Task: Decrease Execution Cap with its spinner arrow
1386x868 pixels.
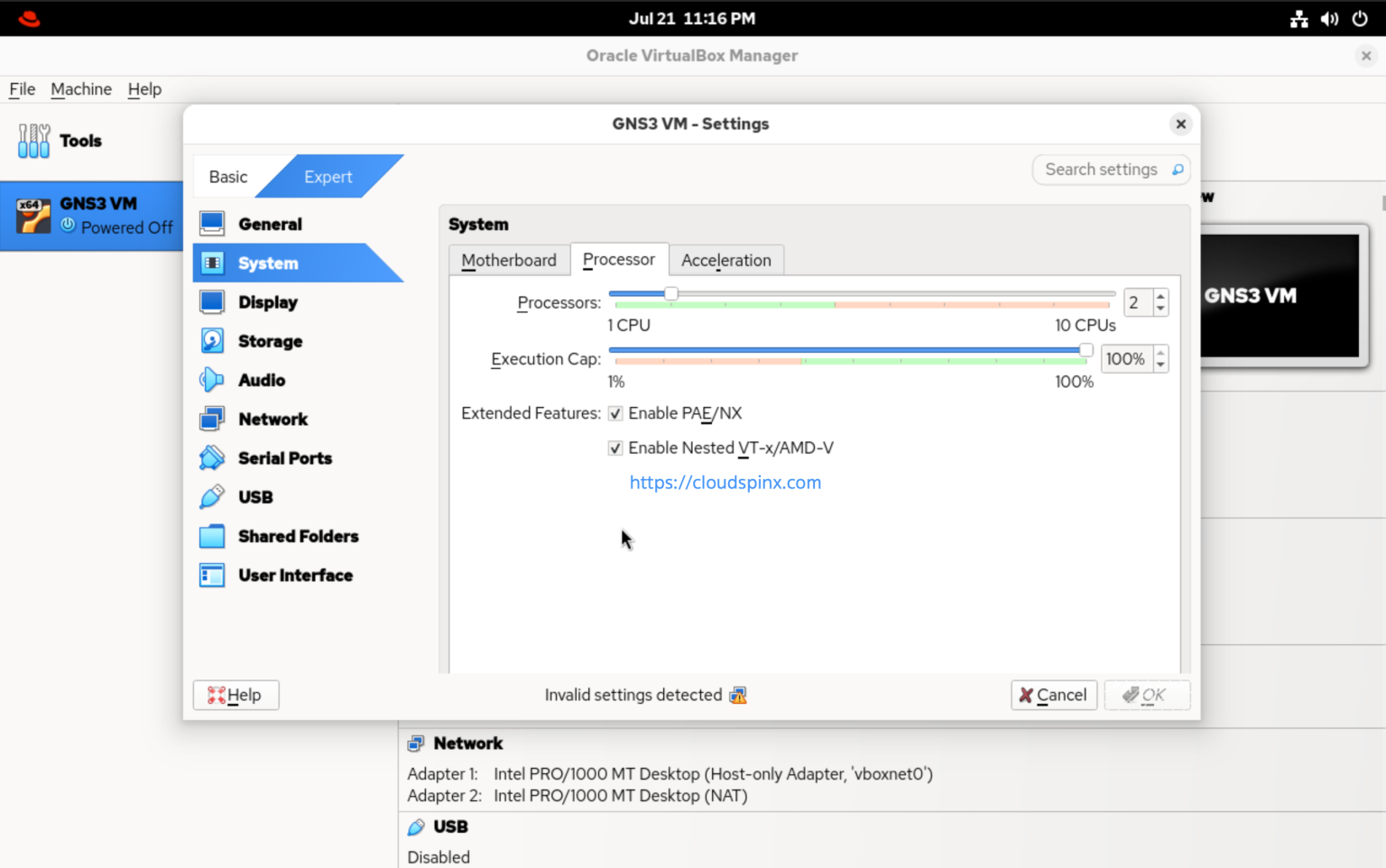Action: [1160, 365]
